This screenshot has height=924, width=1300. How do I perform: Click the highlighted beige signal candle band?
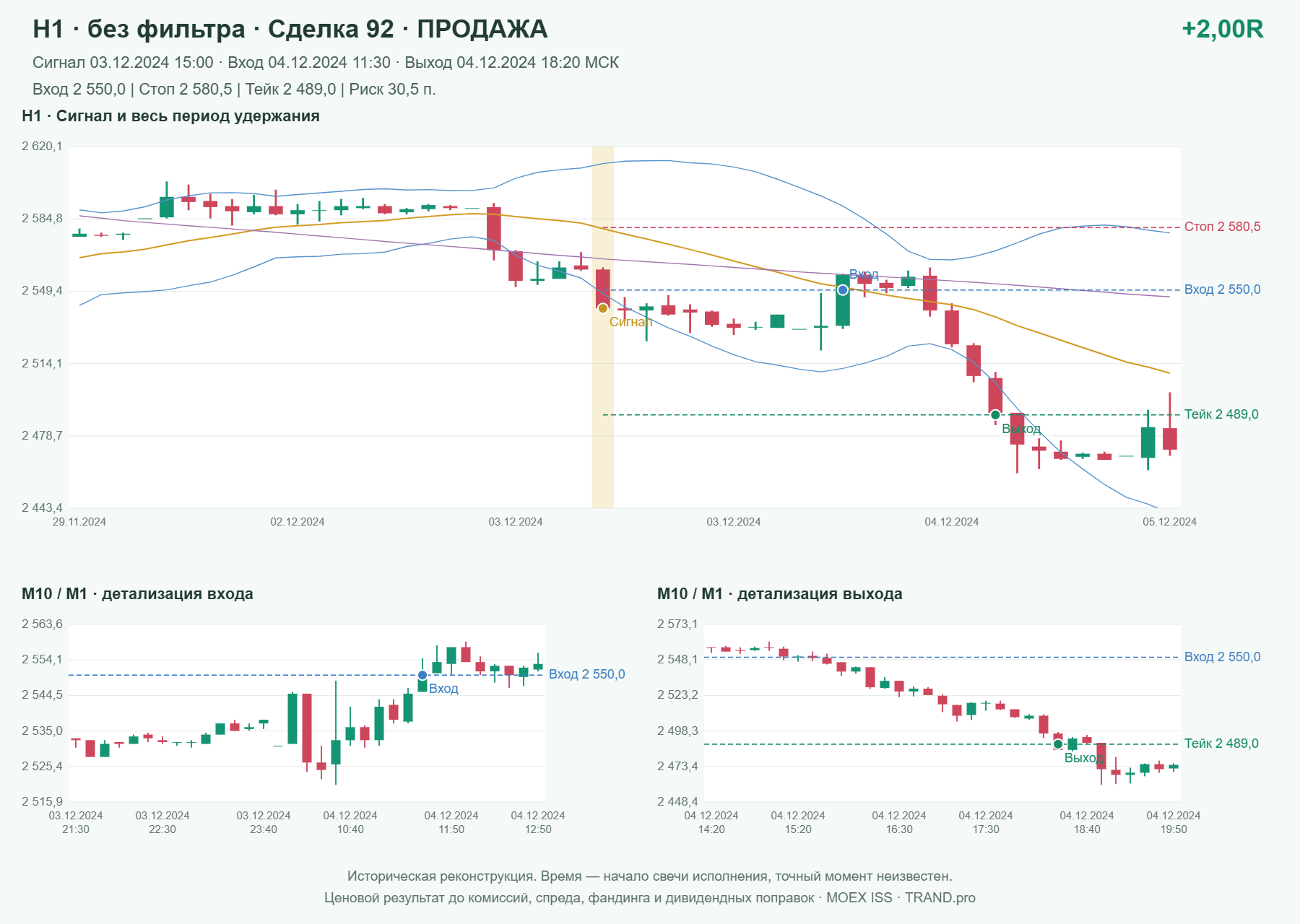point(603,327)
